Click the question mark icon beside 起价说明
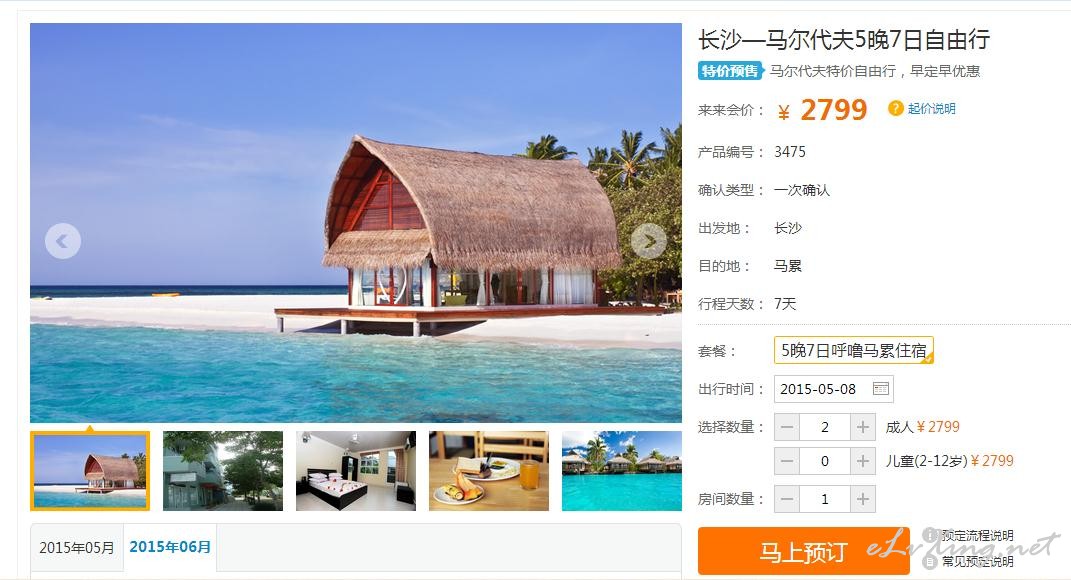 (895, 108)
